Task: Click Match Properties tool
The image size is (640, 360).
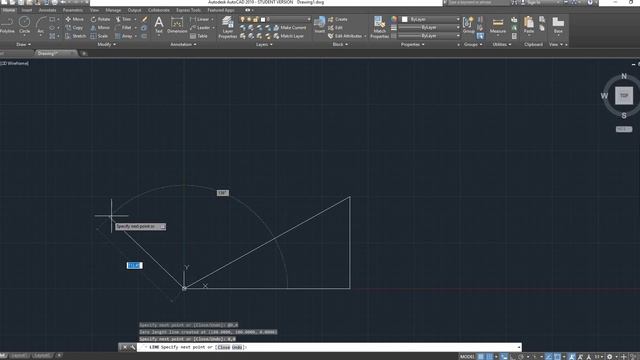Action: click(379, 28)
